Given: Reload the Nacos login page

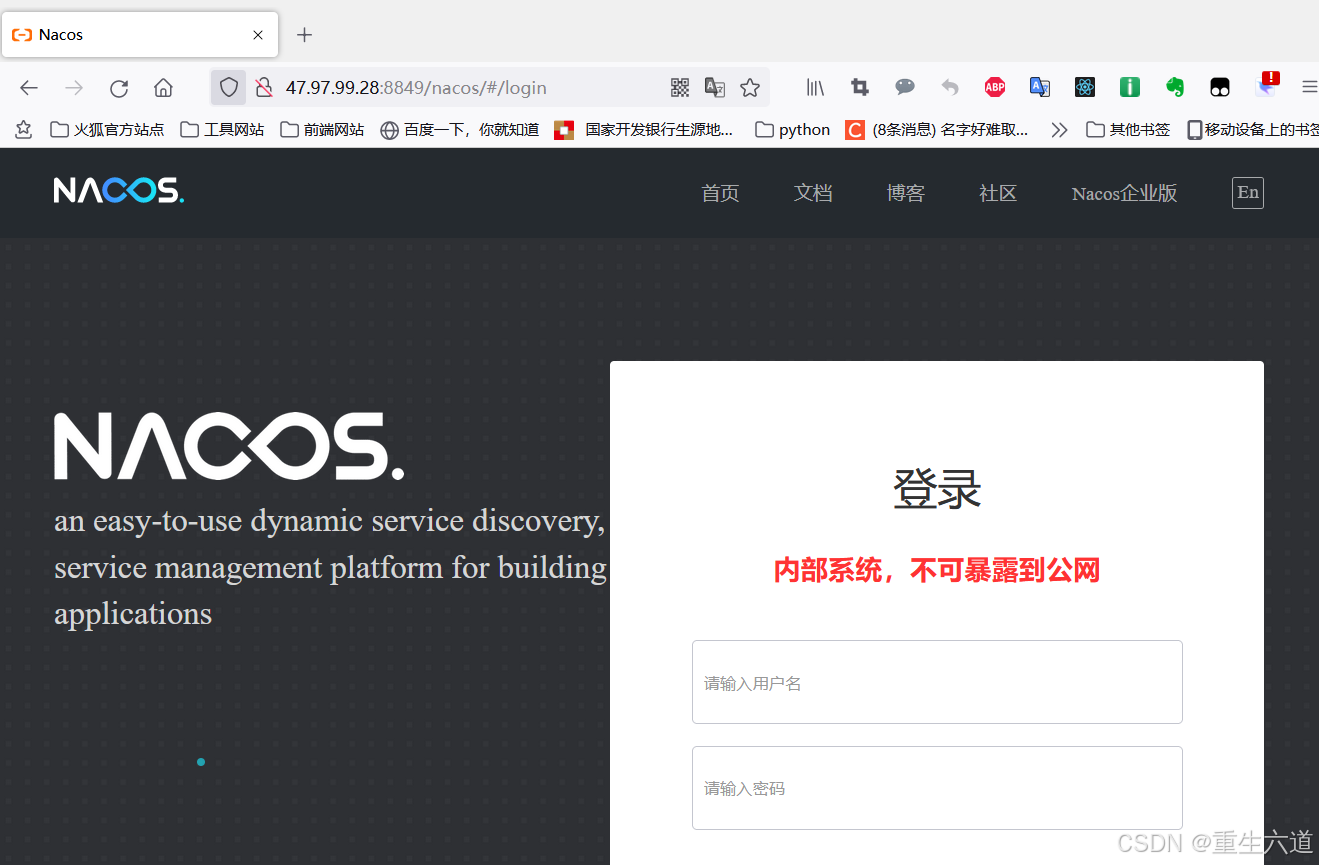Looking at the screenshot, I should click(119, 88).
